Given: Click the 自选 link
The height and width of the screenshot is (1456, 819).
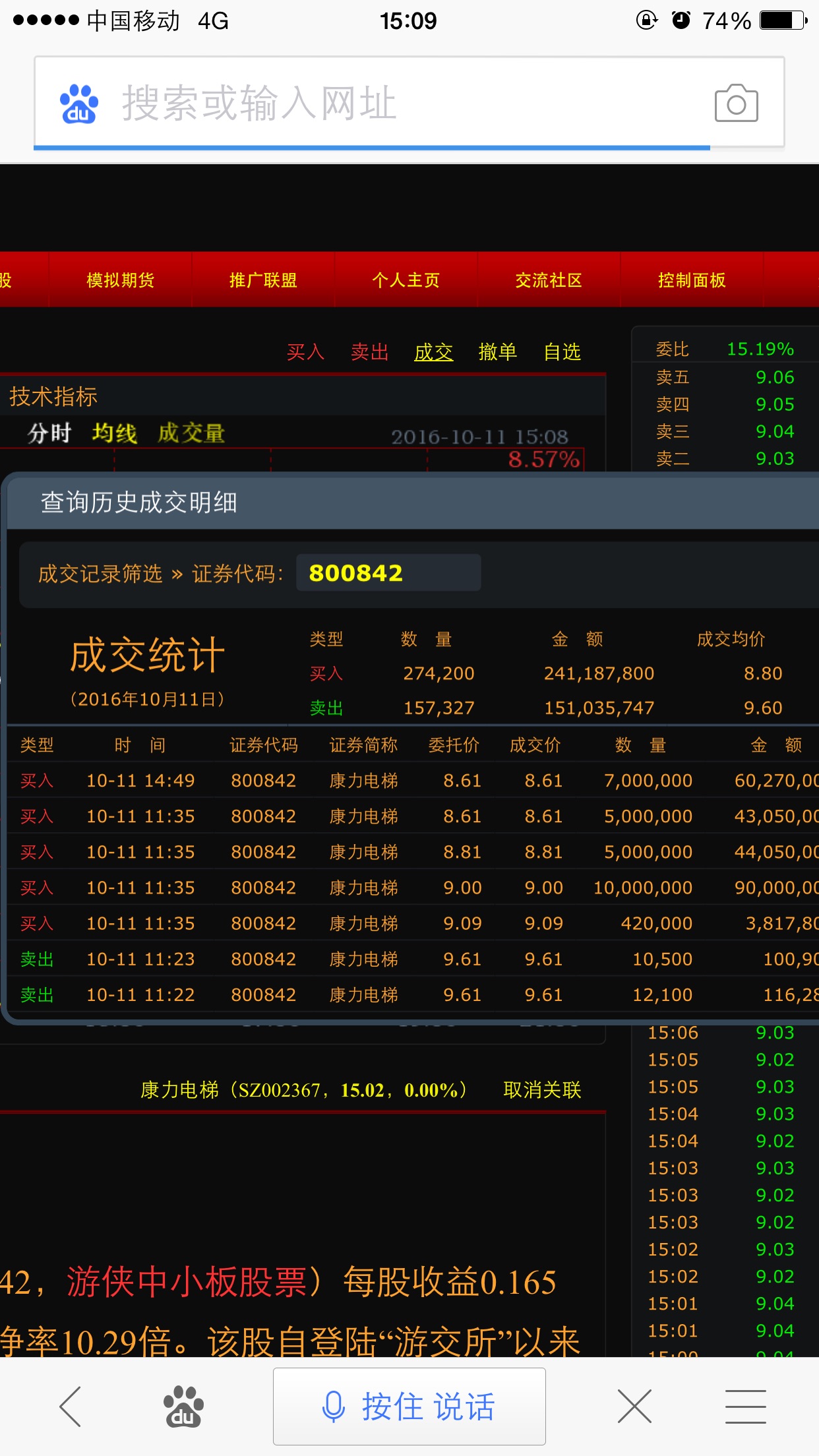Looking at the screenshot, I should pos(562,352).
